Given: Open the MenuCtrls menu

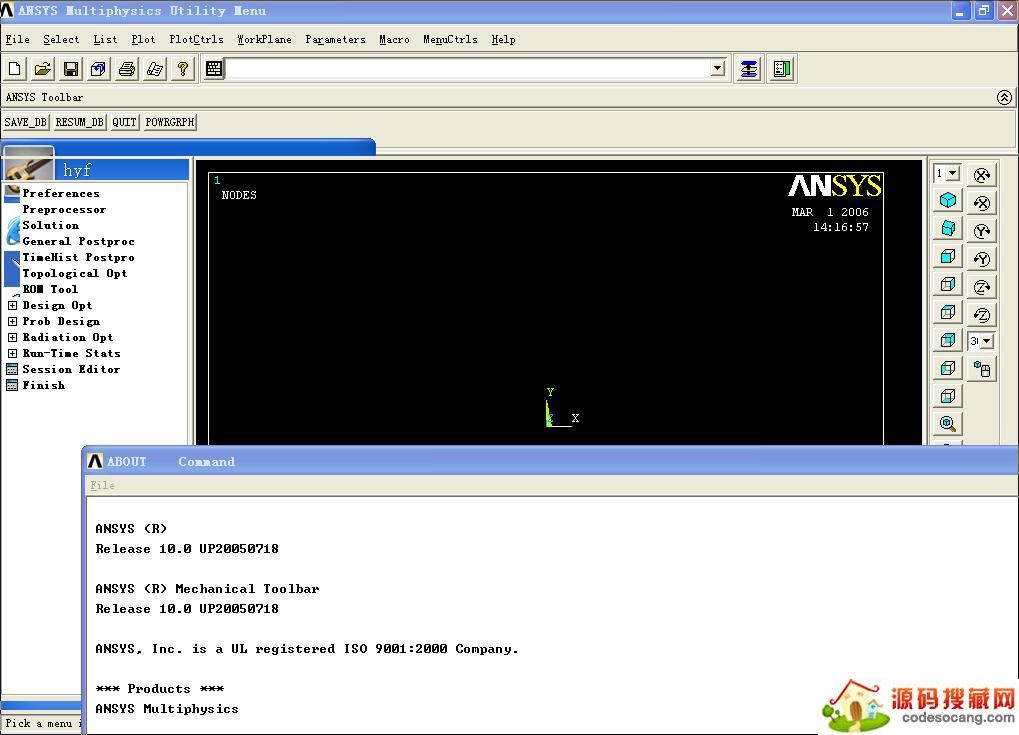Looking at the screenshot, I should [x=450, y=40].
